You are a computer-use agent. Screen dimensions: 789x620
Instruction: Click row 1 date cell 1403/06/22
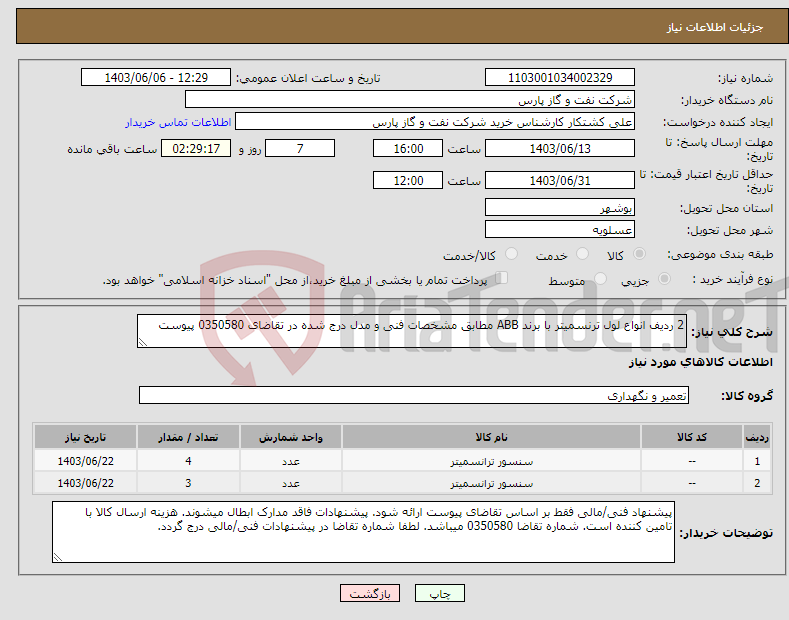86,461
